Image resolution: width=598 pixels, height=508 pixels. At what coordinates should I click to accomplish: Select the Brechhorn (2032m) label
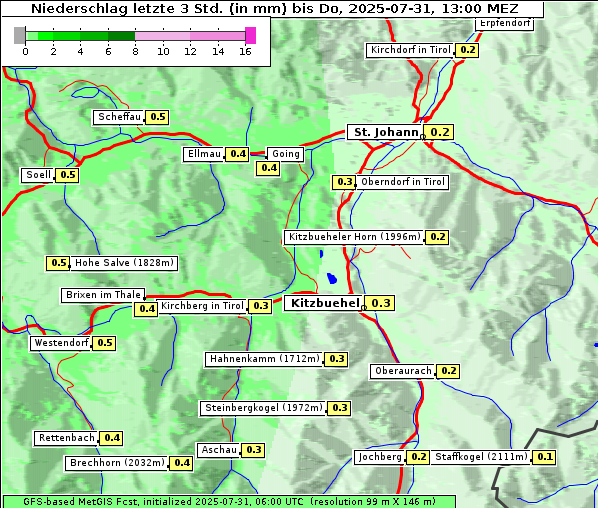[117, 463]
